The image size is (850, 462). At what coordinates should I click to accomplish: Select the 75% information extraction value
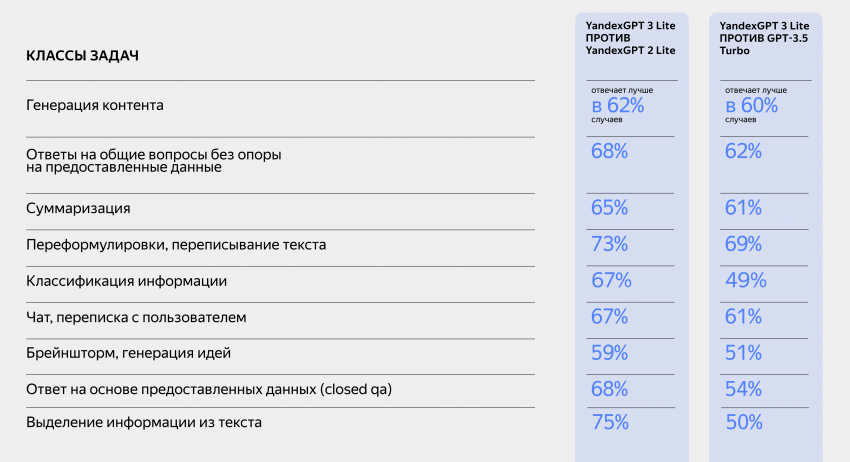pyautogui.click(x=609, y=423)
